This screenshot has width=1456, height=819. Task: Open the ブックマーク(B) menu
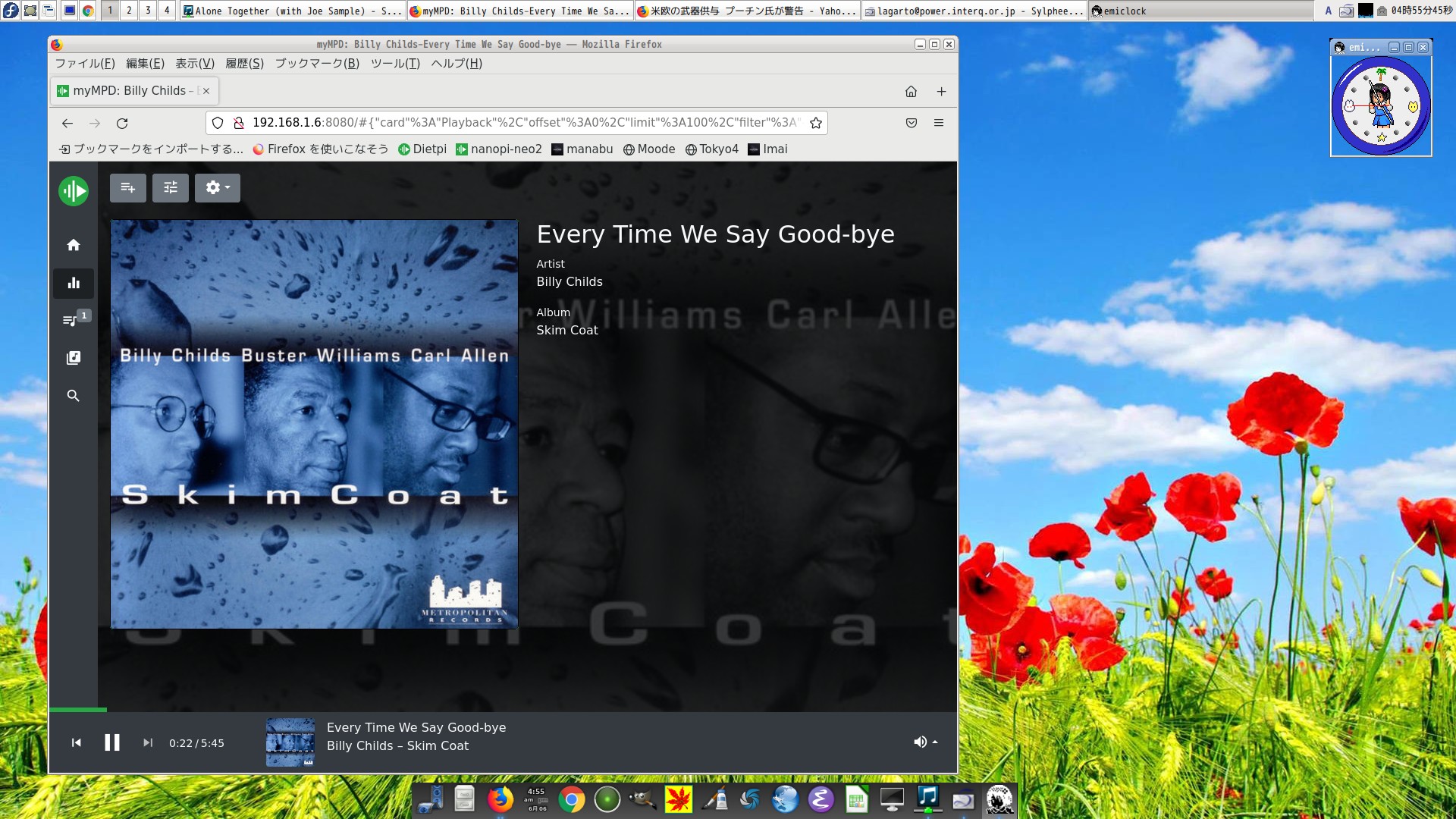pyautogui.click(x=317, y=64)
